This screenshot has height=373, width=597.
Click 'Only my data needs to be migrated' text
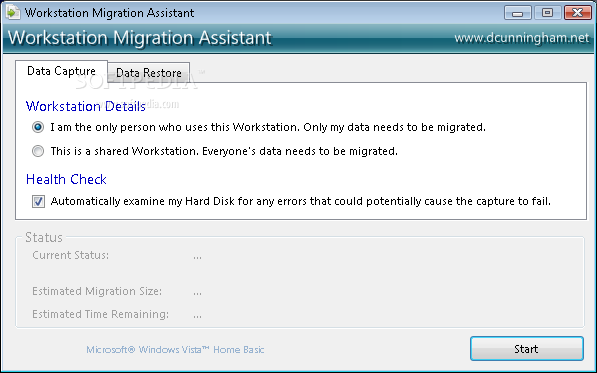pos(394,127)
